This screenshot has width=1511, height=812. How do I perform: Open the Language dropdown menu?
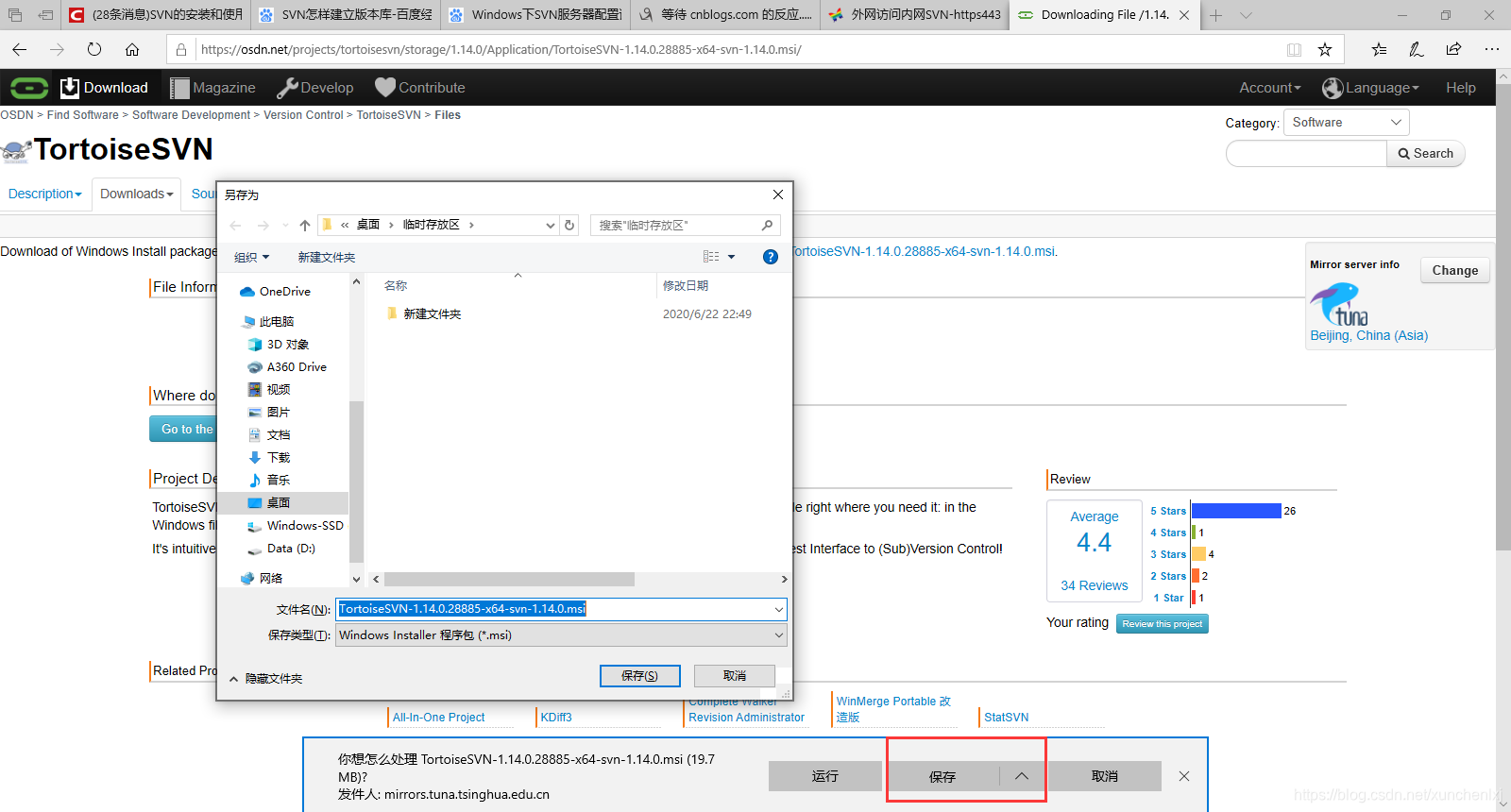click(x=1371, y=88)
